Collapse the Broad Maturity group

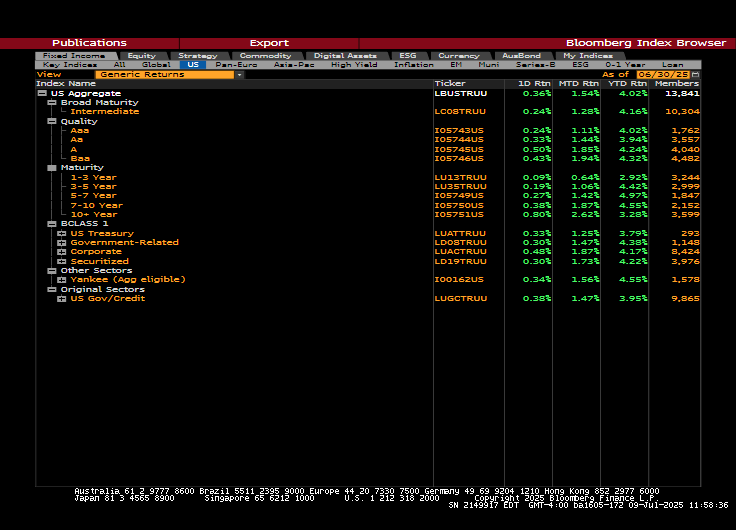52,102
